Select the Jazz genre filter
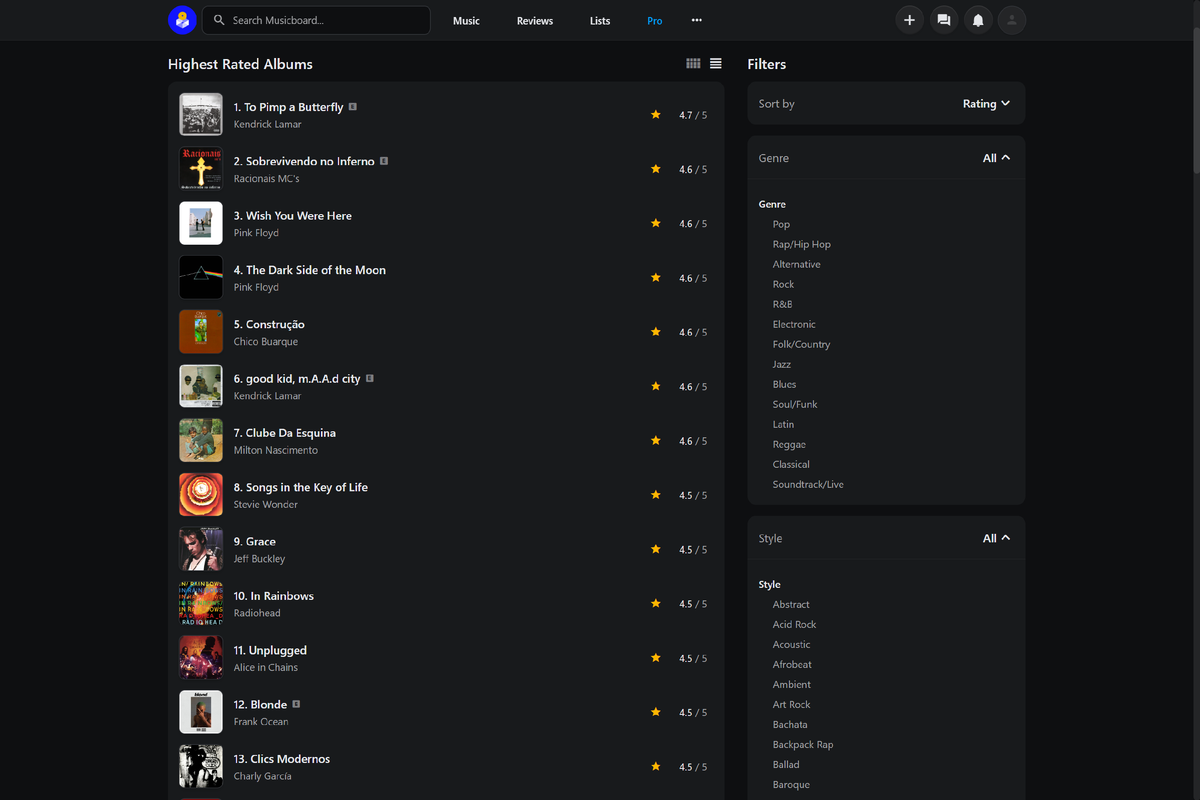The height and width of the screenshot is (800, 1200). click(x=782, y=365)
